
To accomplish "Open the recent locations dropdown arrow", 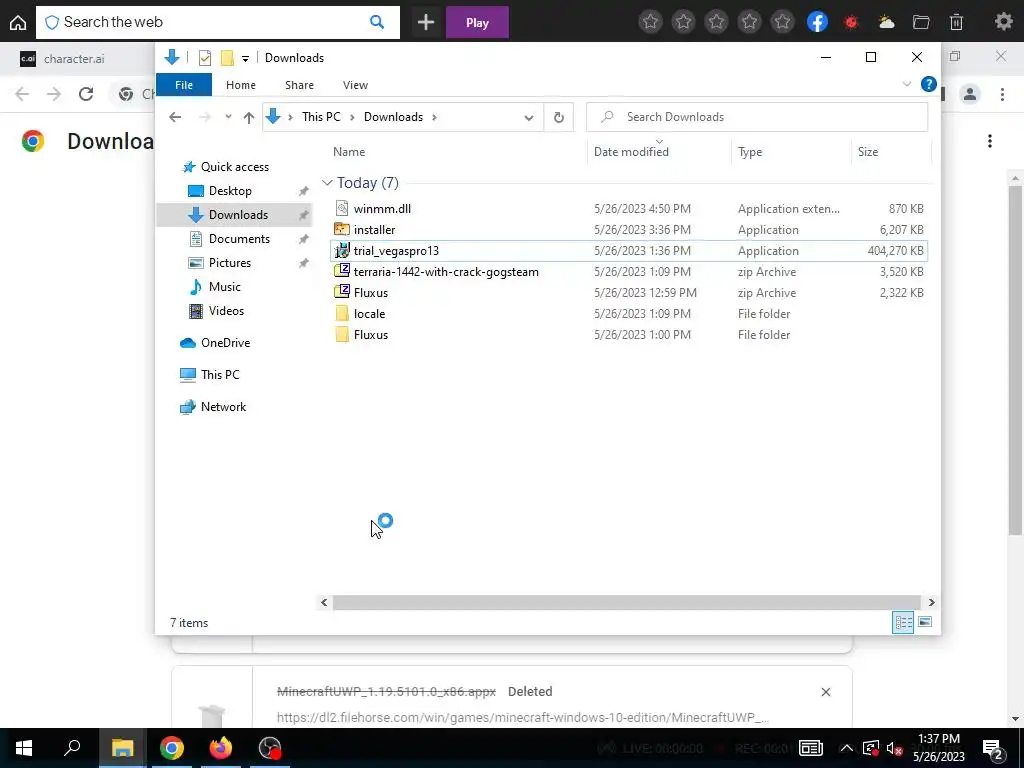I will 228,117.
